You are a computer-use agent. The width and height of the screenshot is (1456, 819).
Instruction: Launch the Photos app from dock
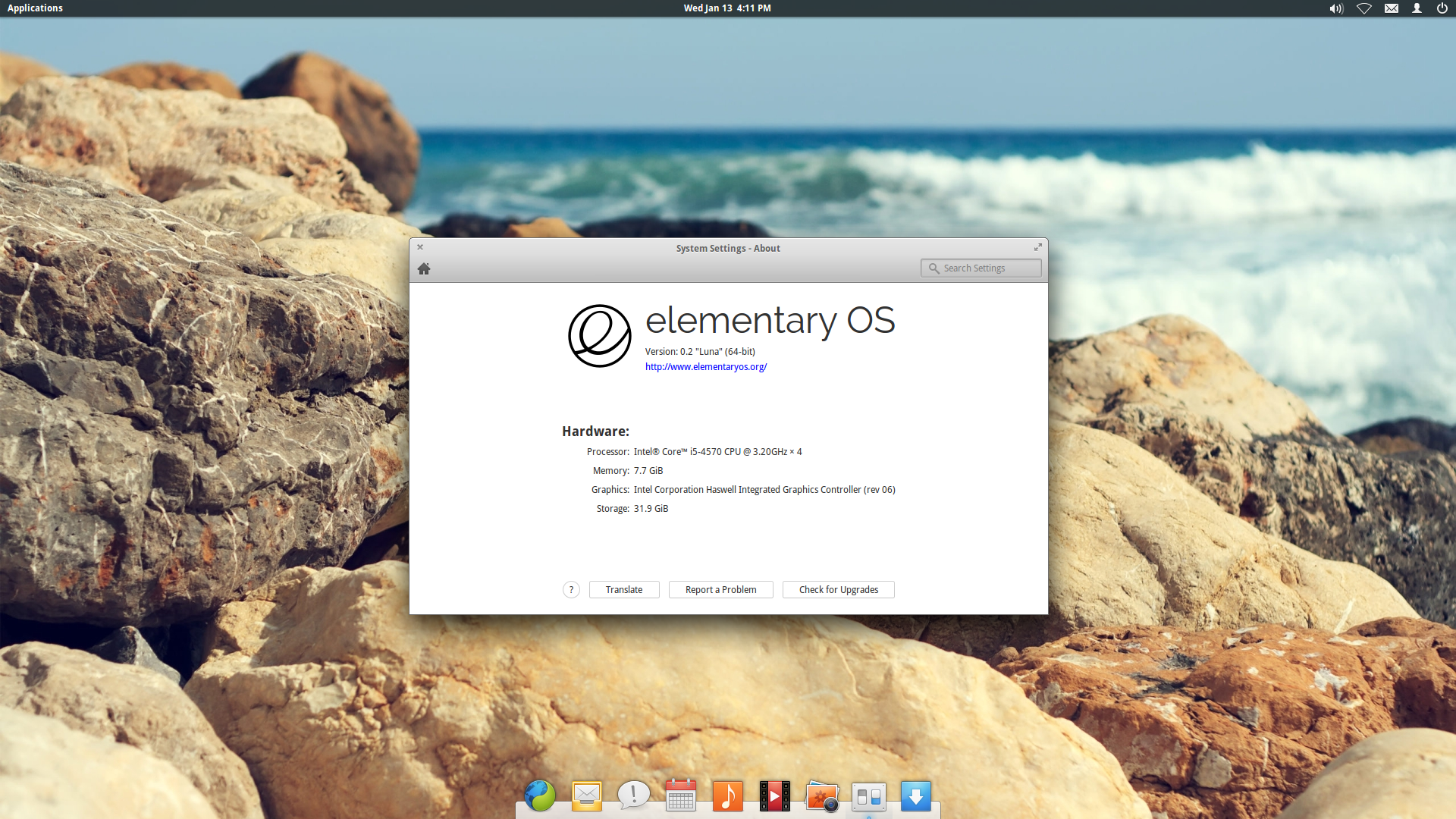[822, 796]
